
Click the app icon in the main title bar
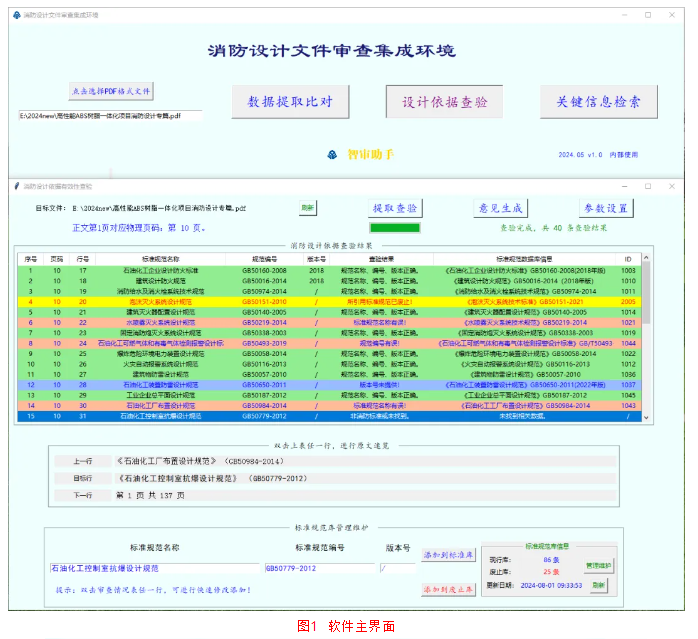(x=17, y=15)
